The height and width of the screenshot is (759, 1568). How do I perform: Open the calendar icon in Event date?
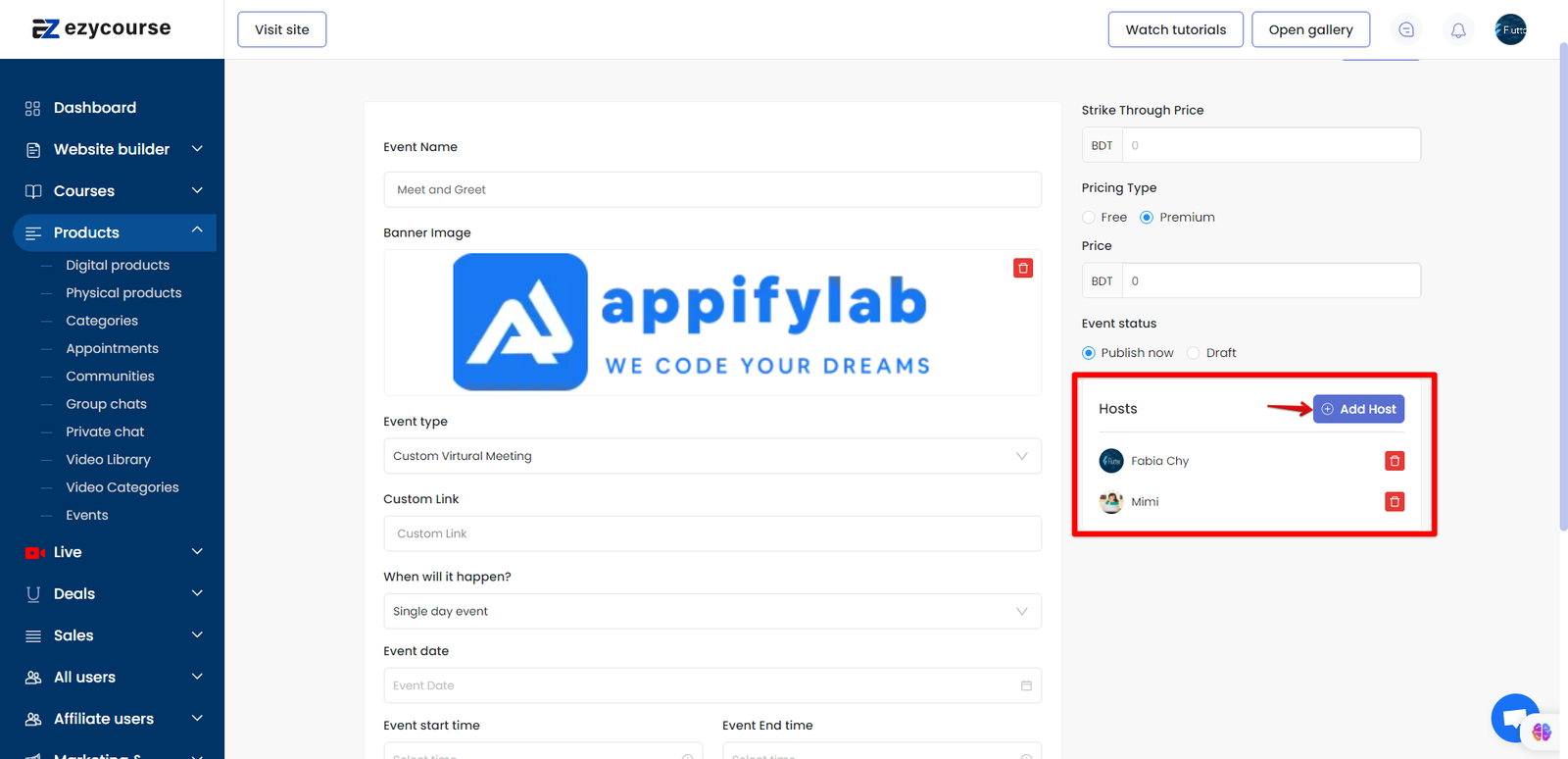pyautogui.click(x=1026, y=685)
